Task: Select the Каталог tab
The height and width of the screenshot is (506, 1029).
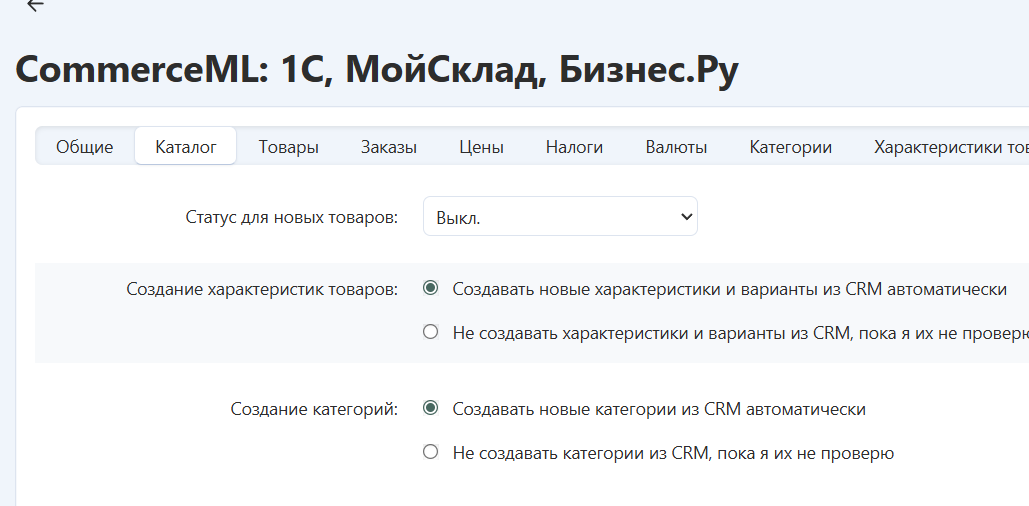Action: [186, 147]
